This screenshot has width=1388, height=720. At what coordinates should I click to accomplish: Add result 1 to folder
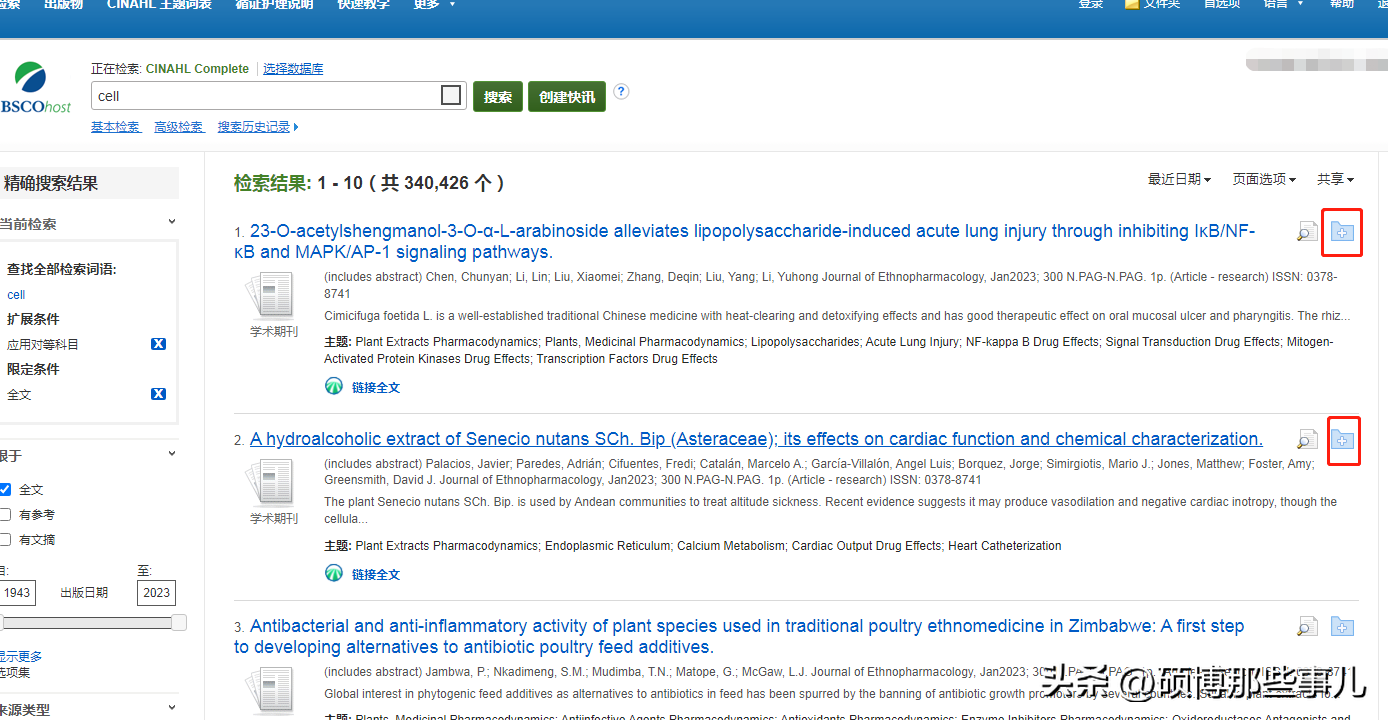pos(1342,233)
